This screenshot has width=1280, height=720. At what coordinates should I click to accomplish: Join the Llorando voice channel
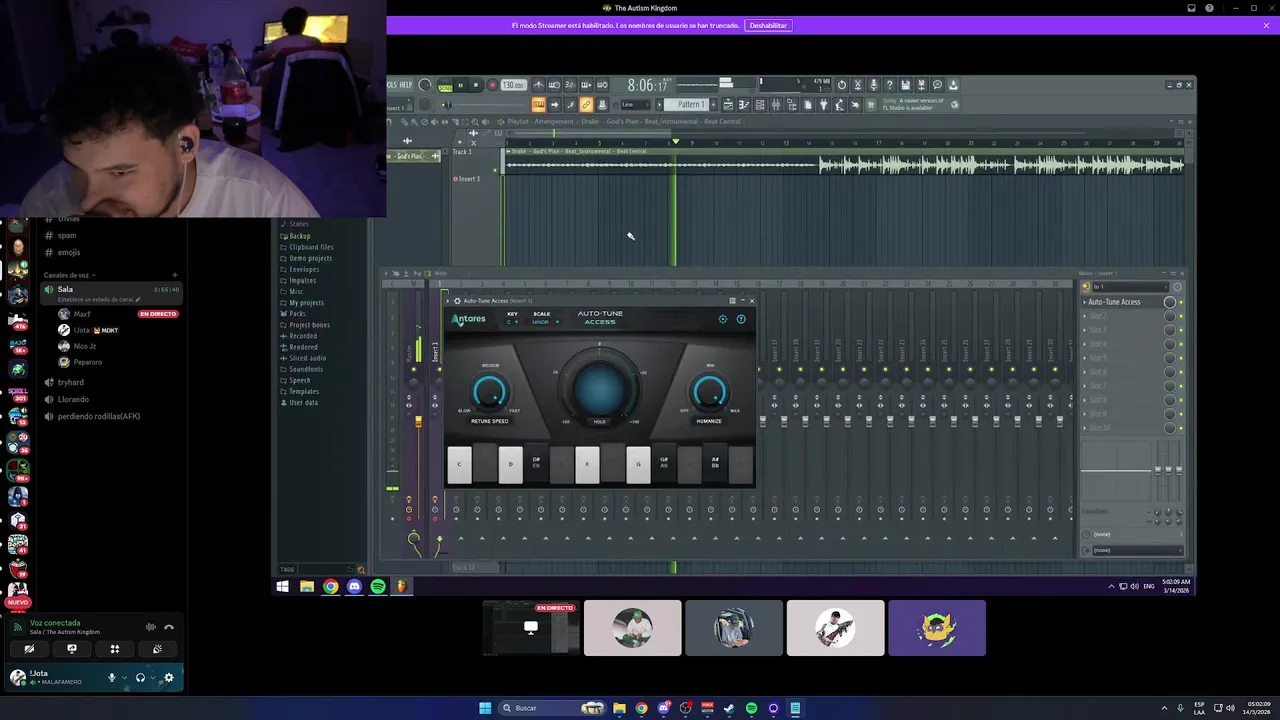73,399
